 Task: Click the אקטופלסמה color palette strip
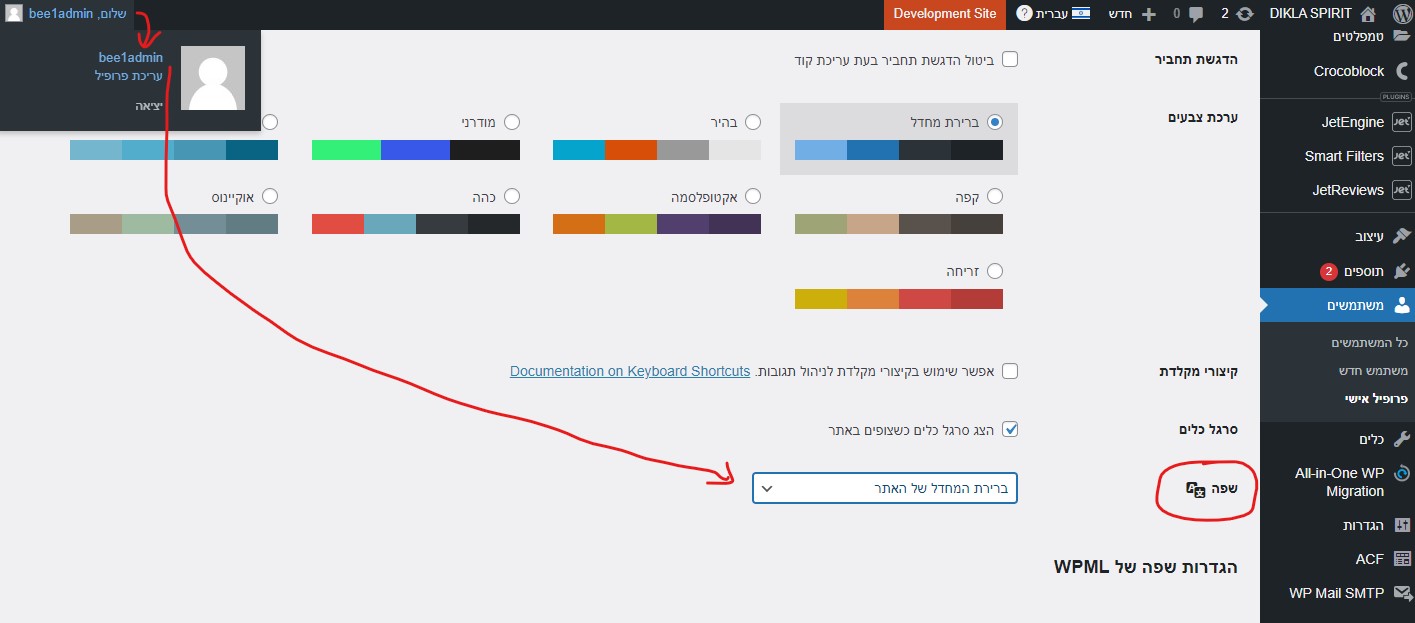[657, 224]
